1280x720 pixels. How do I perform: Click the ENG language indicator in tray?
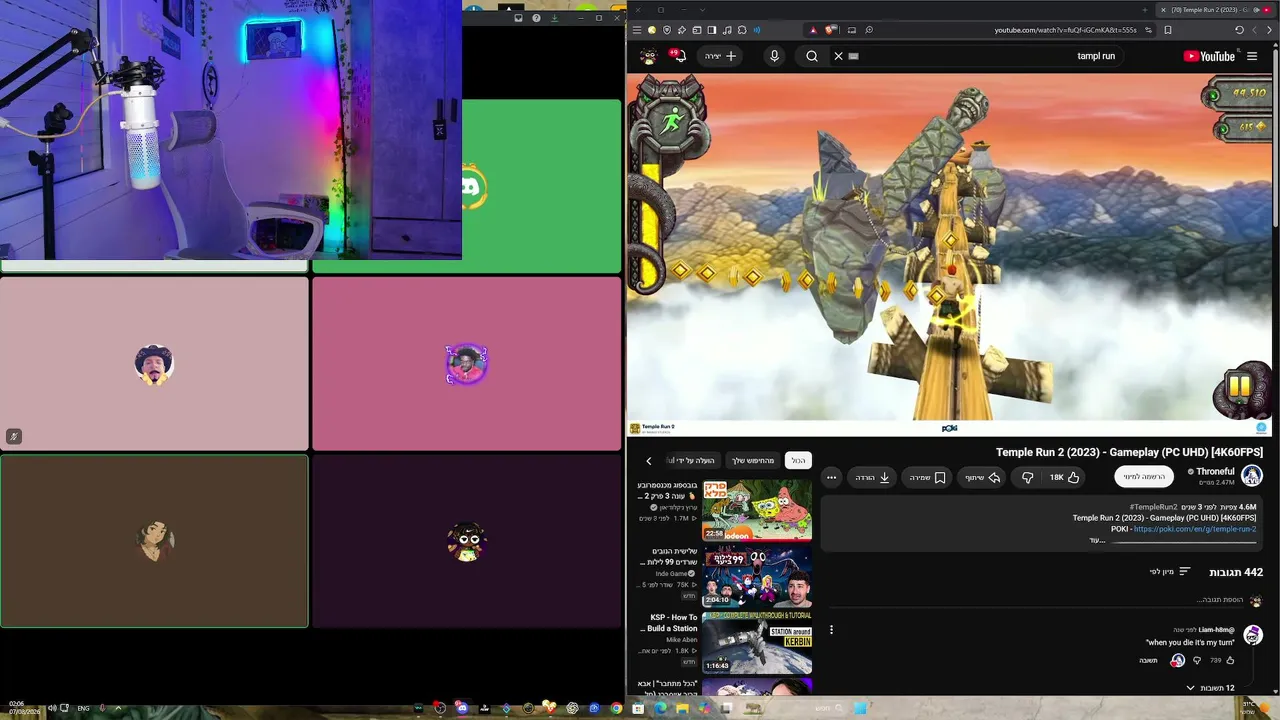tap(84, 708)
